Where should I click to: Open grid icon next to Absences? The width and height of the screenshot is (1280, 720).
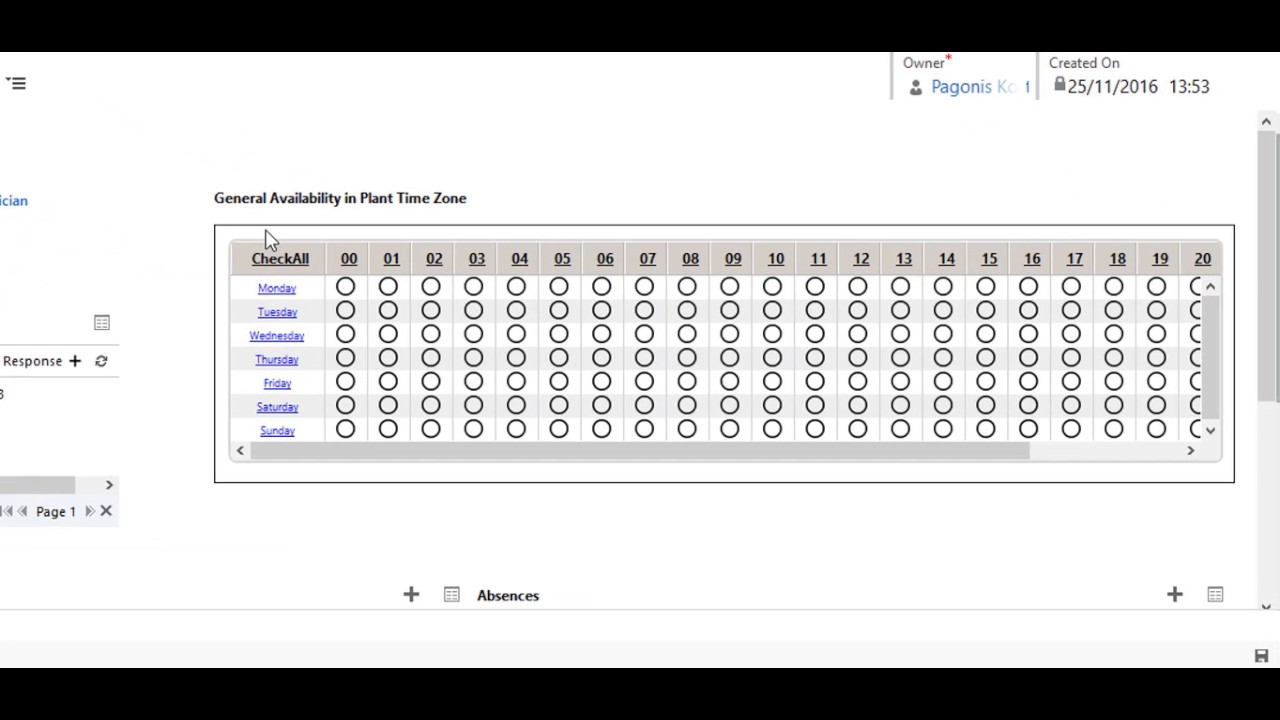452,595
